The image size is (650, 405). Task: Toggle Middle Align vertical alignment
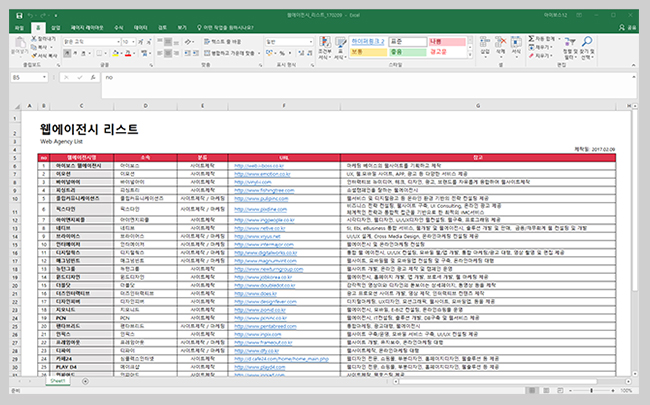point(168,42)
